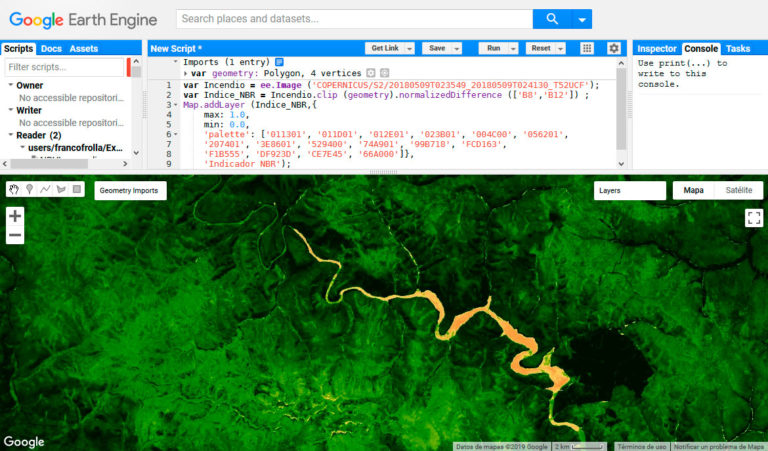Switch to the Scripts tab
This screenshot has height=451, width=768.
click(x=19, y=48)
